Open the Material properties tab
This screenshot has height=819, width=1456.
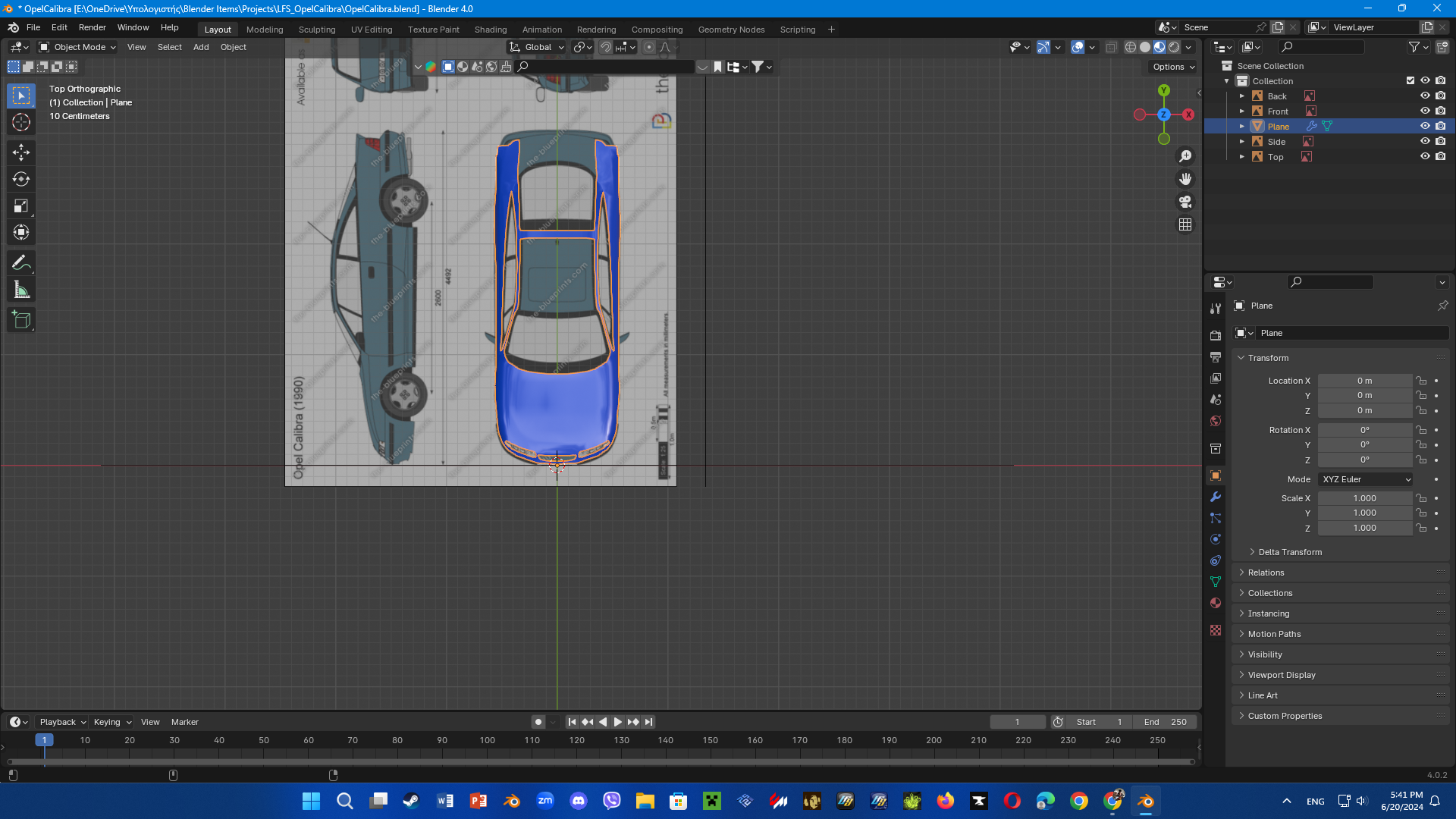click(1216, 603)
